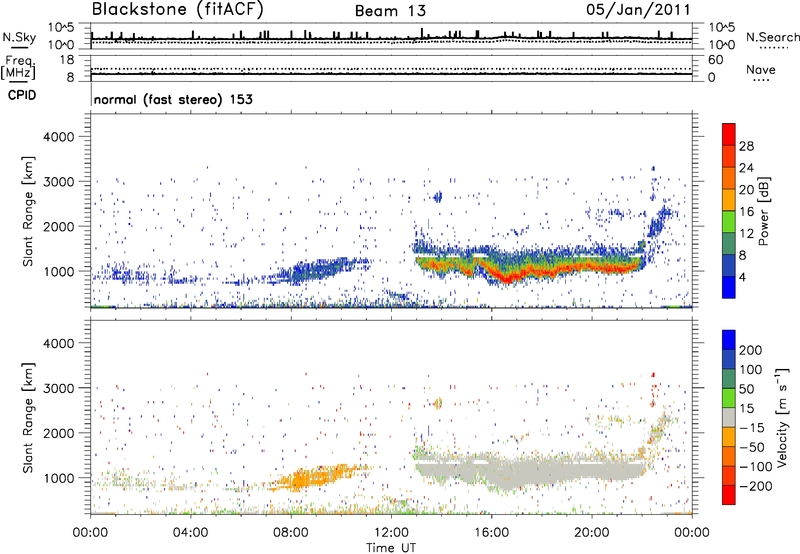Image resolution: width=800 pixels, height=554 pixels.
Task: Click the date "05/Jan/2011"
Action: coord(638,10)
